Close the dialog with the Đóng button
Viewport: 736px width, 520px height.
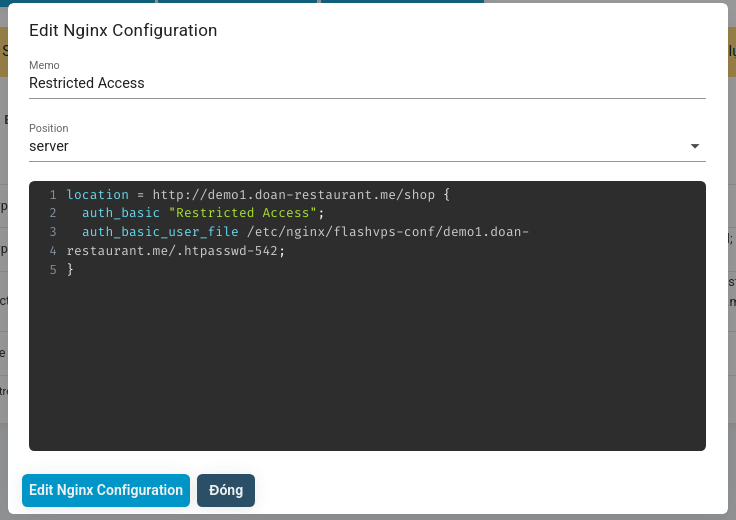226,490
